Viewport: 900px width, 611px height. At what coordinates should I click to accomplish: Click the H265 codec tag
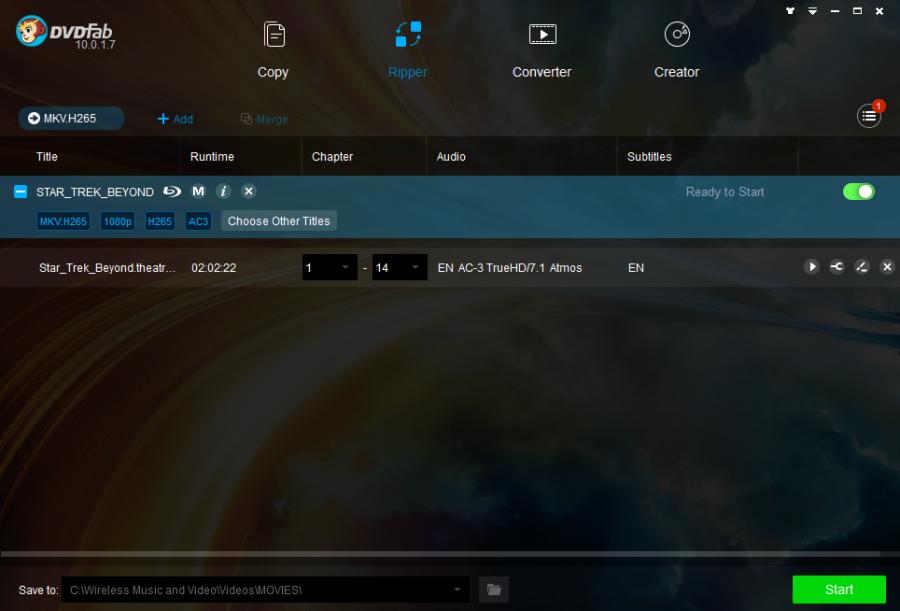[160, 221]
